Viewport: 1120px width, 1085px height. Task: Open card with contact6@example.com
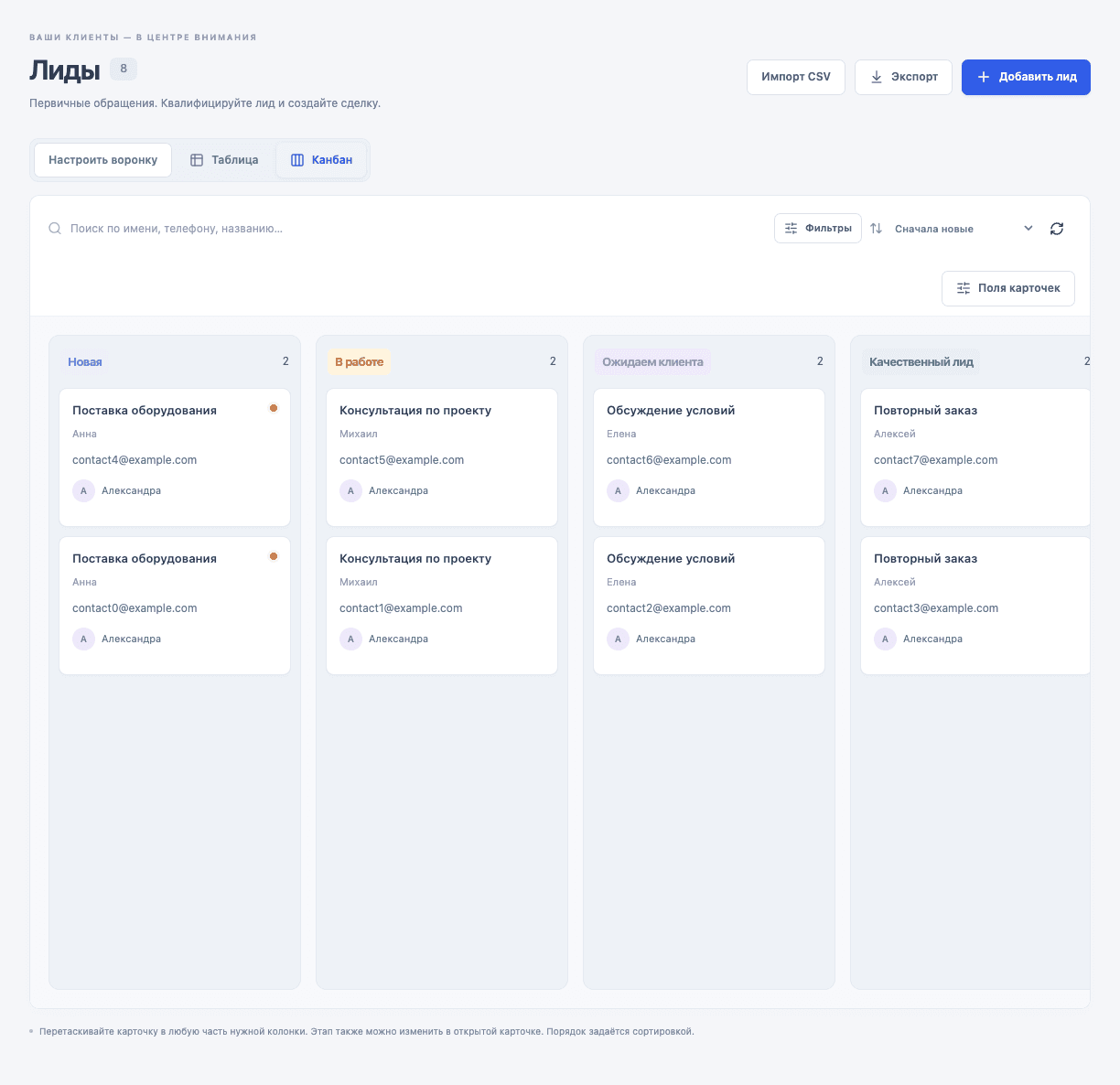click(x=709, y=457)
